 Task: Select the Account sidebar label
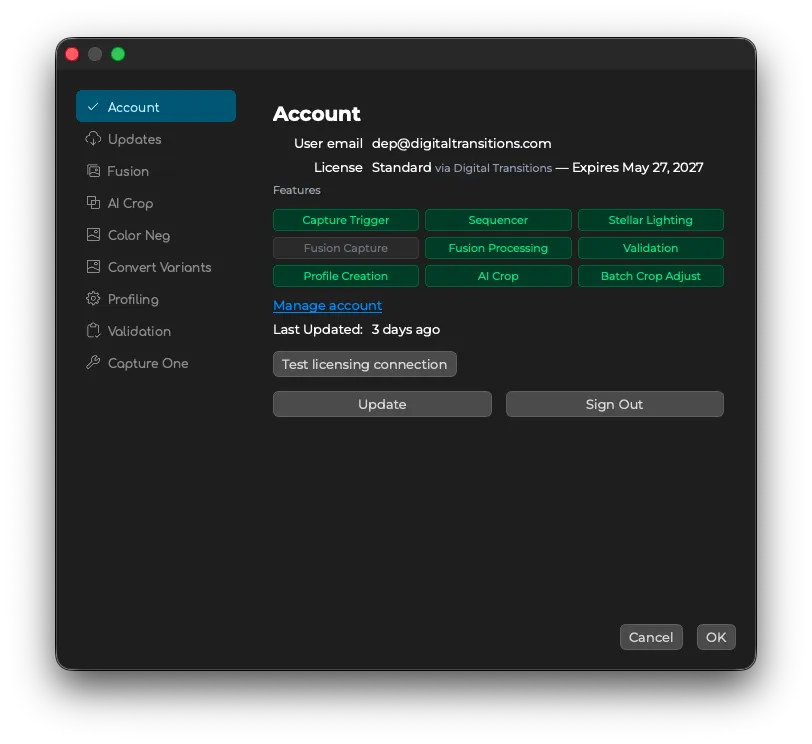(134, 107)
